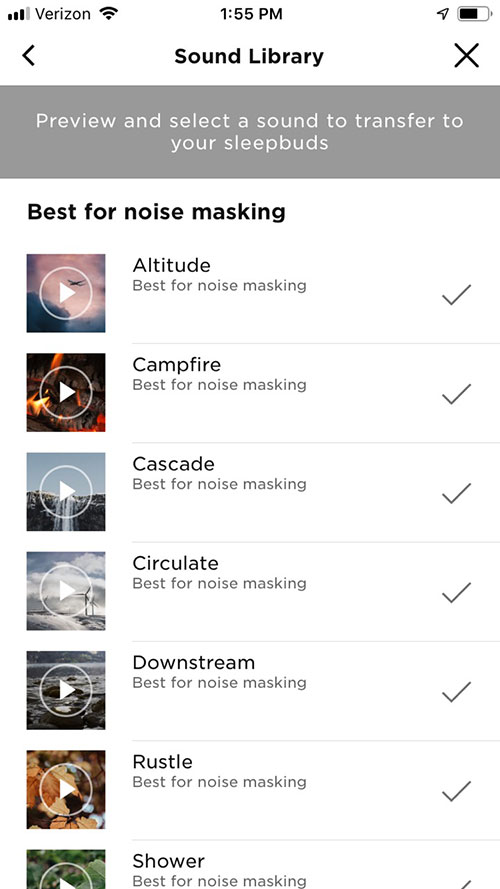Screen dimensions: 500x889
Task: Go back using the left chevron
Action: [28, 56]
